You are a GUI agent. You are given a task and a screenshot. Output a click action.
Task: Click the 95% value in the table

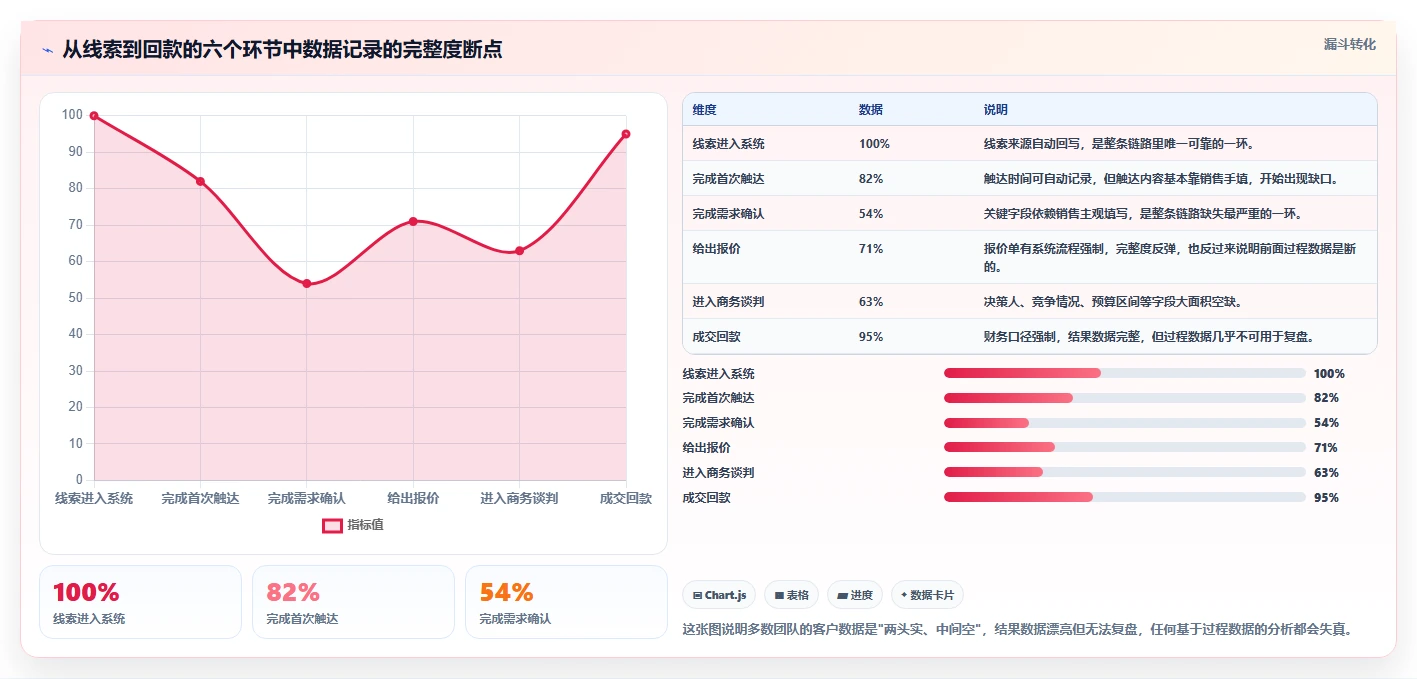pyautogui.click(x=871, y=337)
